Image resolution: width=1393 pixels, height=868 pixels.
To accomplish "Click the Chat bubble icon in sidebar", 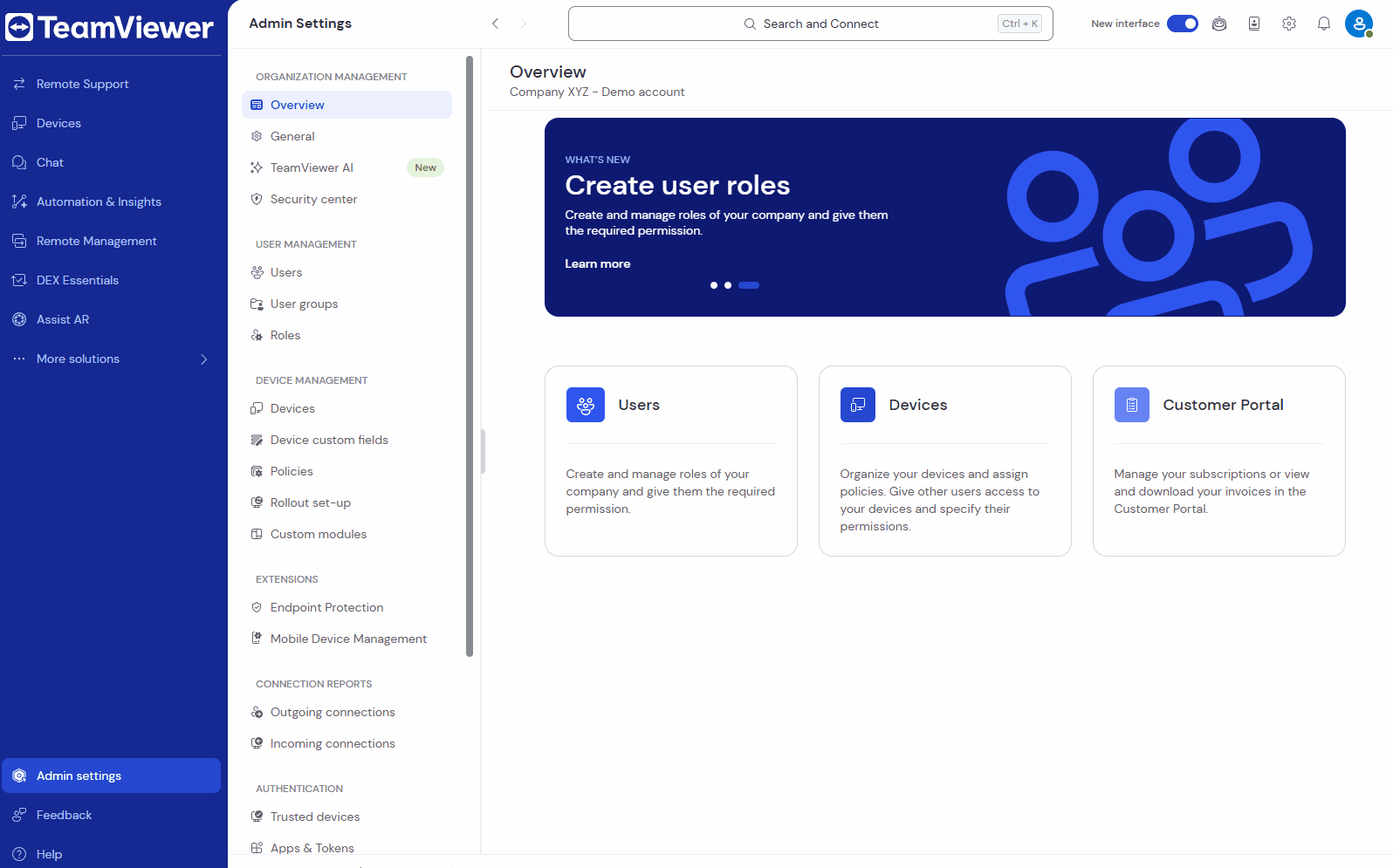I will pyautogui.click(x=19, y=162).
